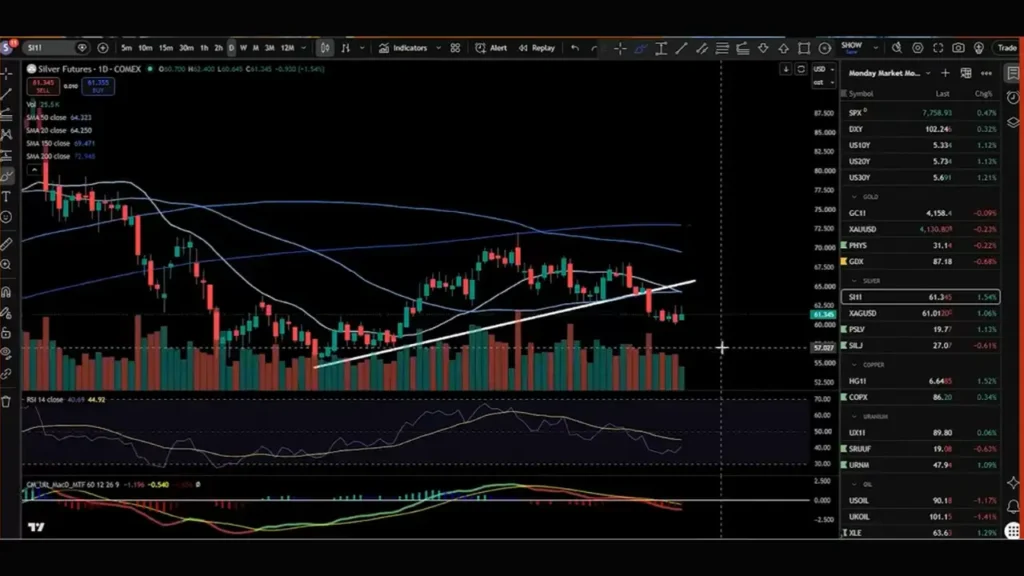Viewport: 1024px width, 576px height.
Task: Open the USD currency dropdown
Action: tap(823, 69)
